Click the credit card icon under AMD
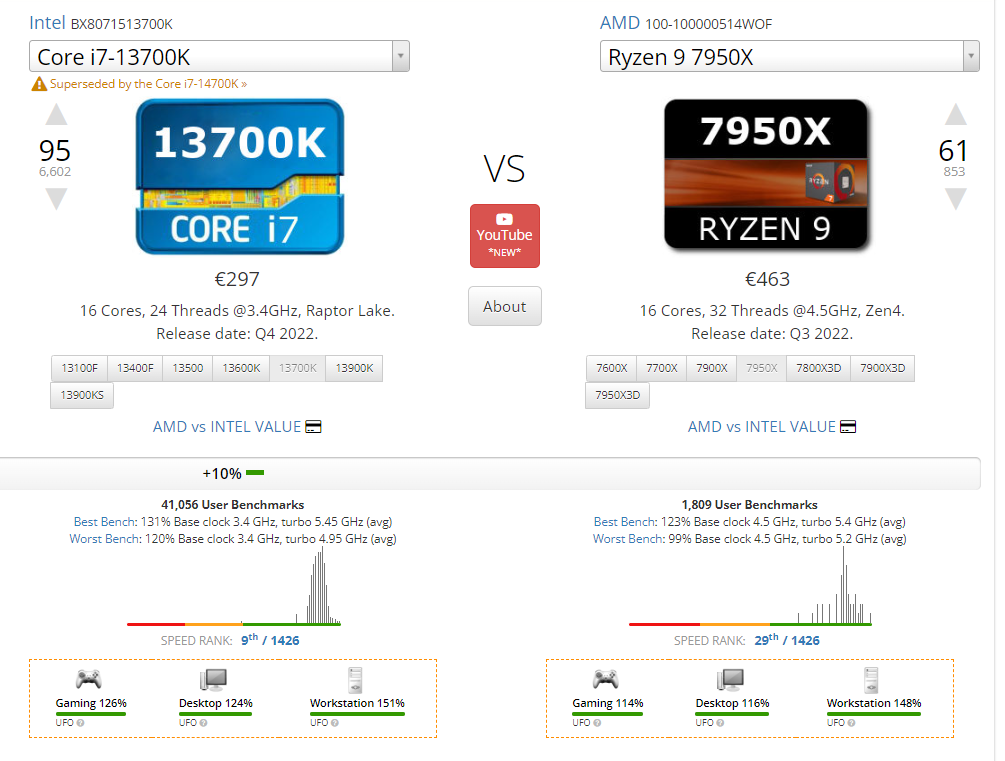The width and height of the screenshot is (1005, 761). 848,427
